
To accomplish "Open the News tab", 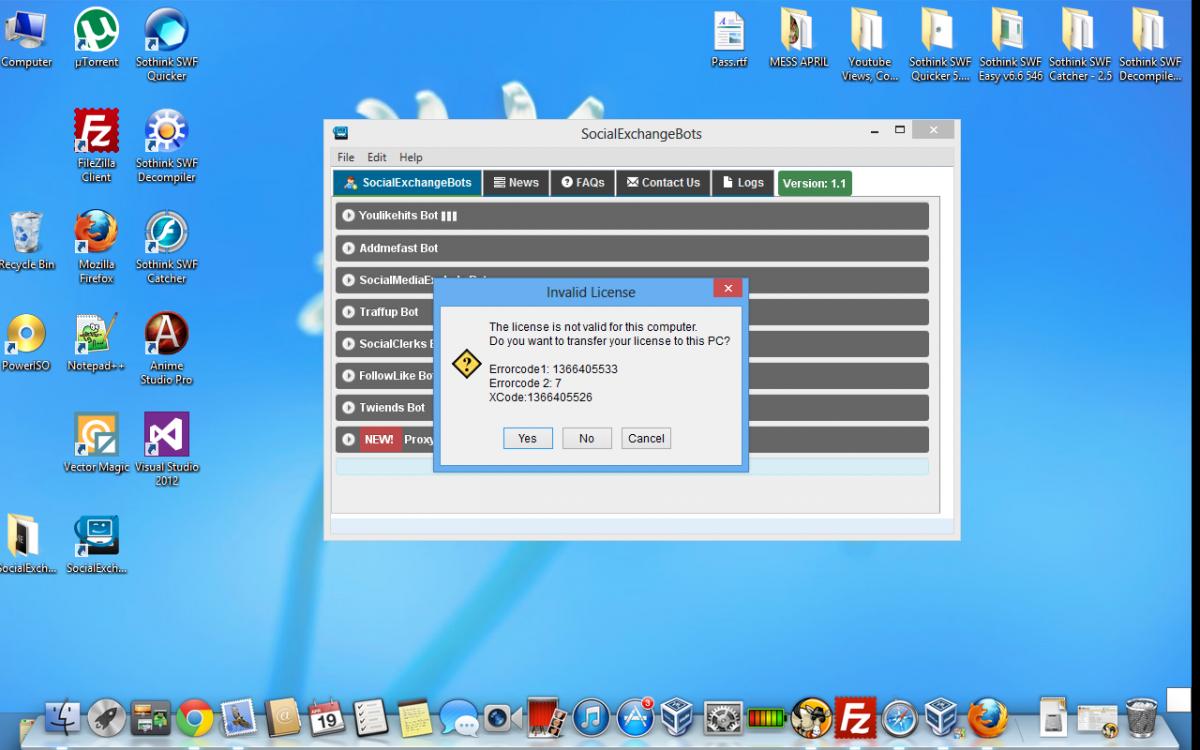I will 516,183.
